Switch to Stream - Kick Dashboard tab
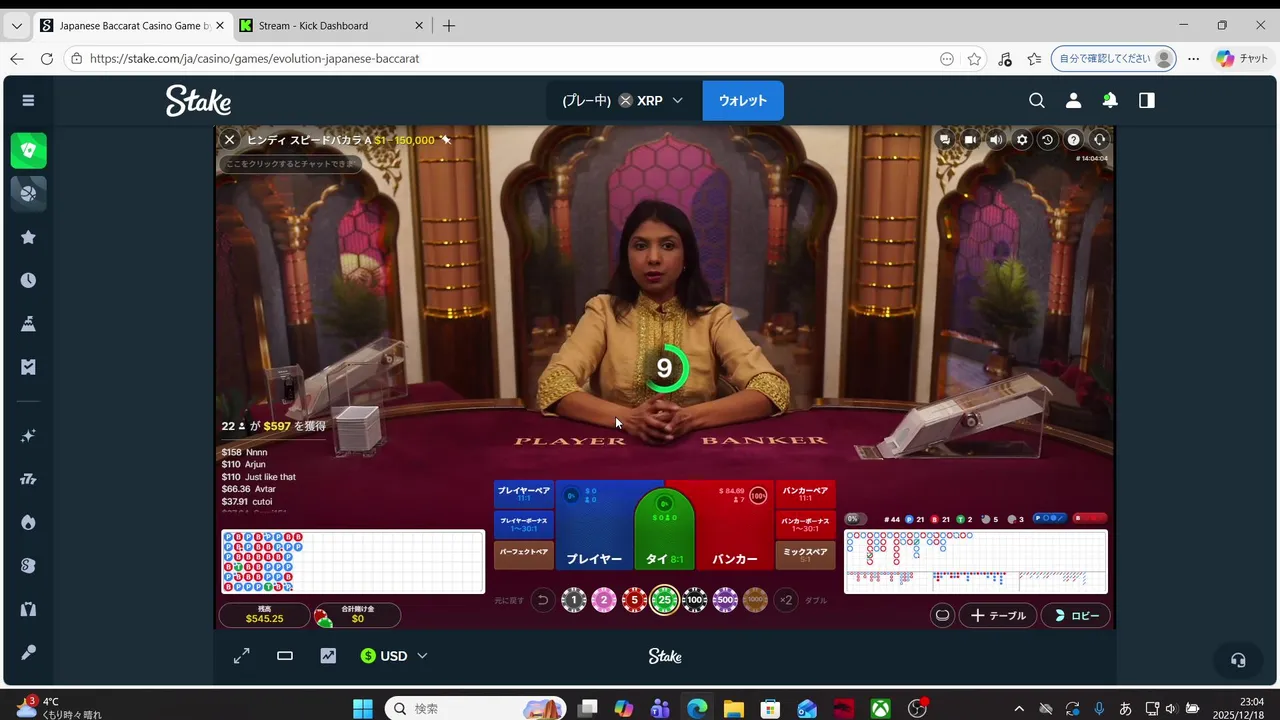Screen dimensions: 1280x720 coord(333,26)
